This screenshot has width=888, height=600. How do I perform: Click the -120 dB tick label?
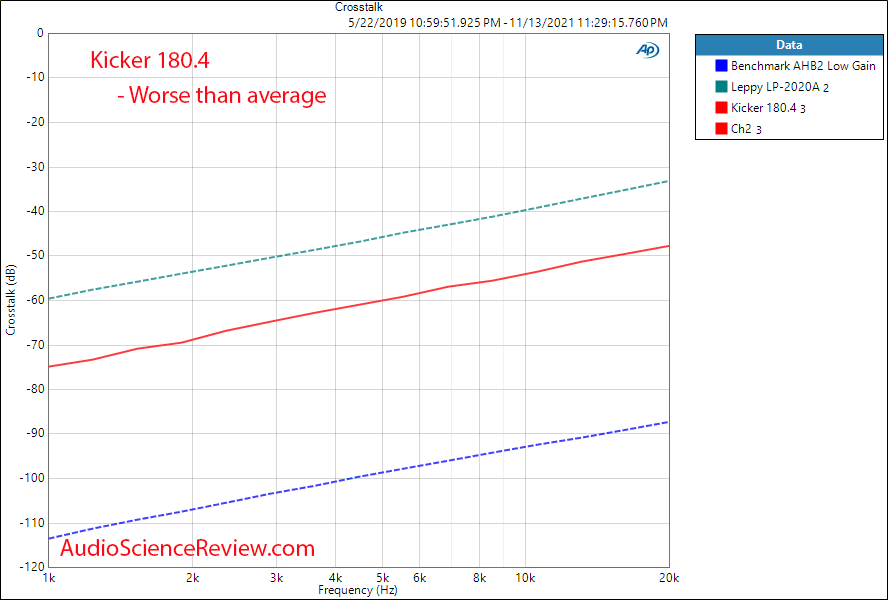tap(31, 567)
